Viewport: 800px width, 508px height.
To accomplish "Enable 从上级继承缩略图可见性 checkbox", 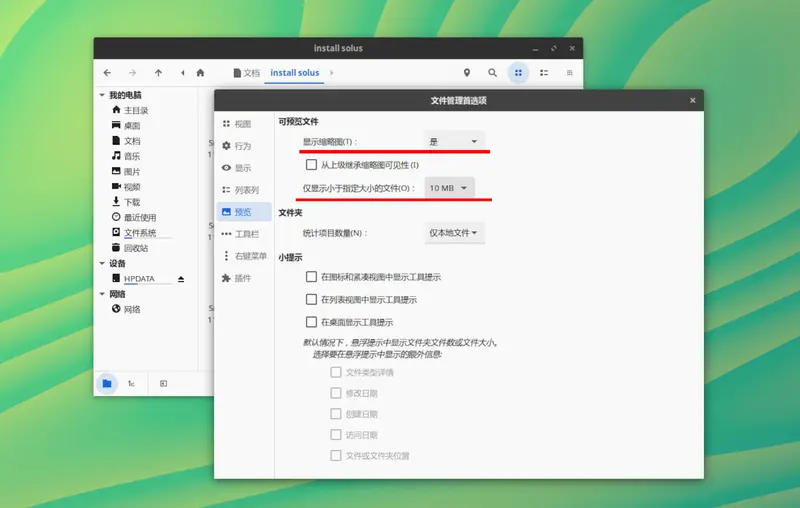I will pyautogui.click(x=312, y=165).
